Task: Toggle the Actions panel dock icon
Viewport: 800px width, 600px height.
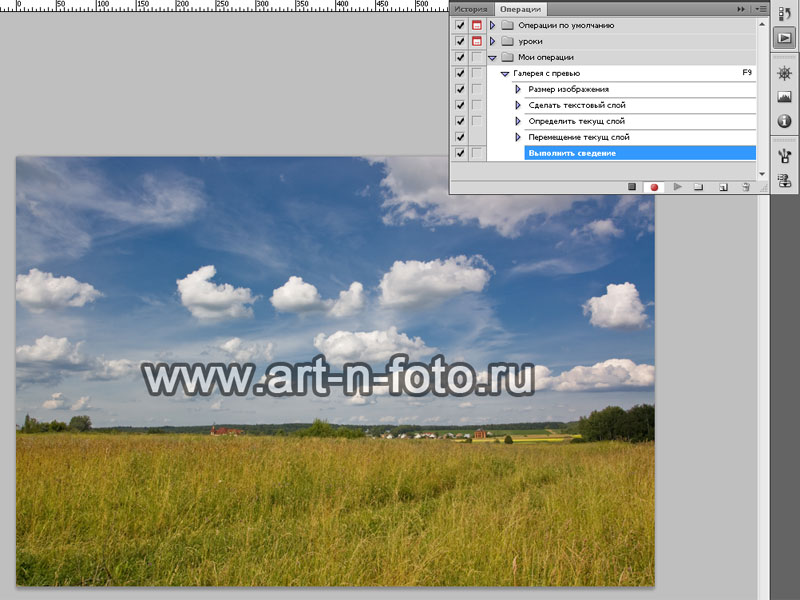Action: [784, 38]
